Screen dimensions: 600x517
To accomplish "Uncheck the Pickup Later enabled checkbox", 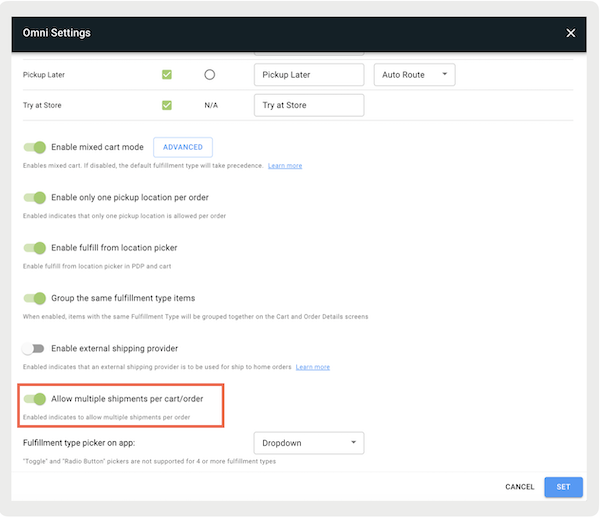I will click(x=167, y=75).
